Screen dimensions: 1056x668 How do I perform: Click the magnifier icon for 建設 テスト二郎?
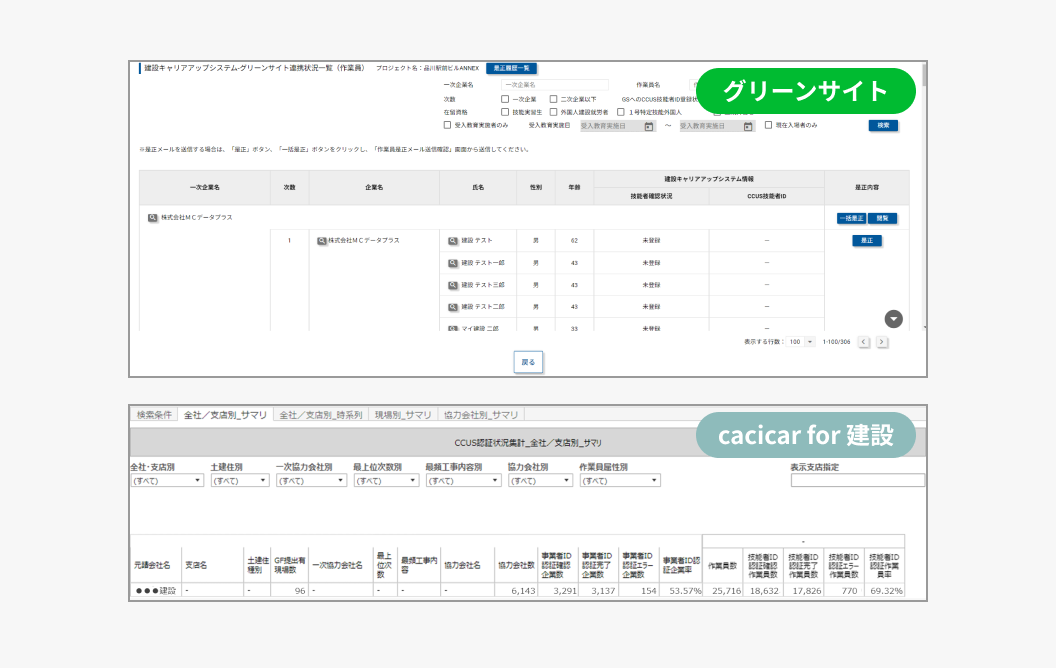[x=453, y=307]
